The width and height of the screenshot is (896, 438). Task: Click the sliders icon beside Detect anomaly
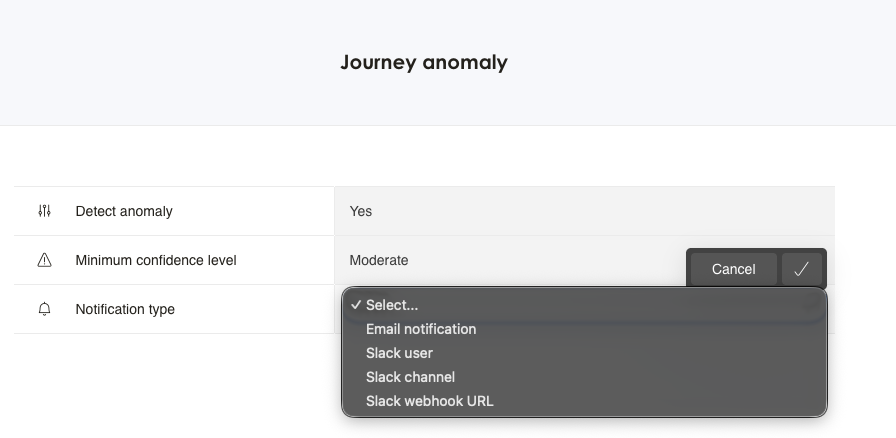click(44, 211)
